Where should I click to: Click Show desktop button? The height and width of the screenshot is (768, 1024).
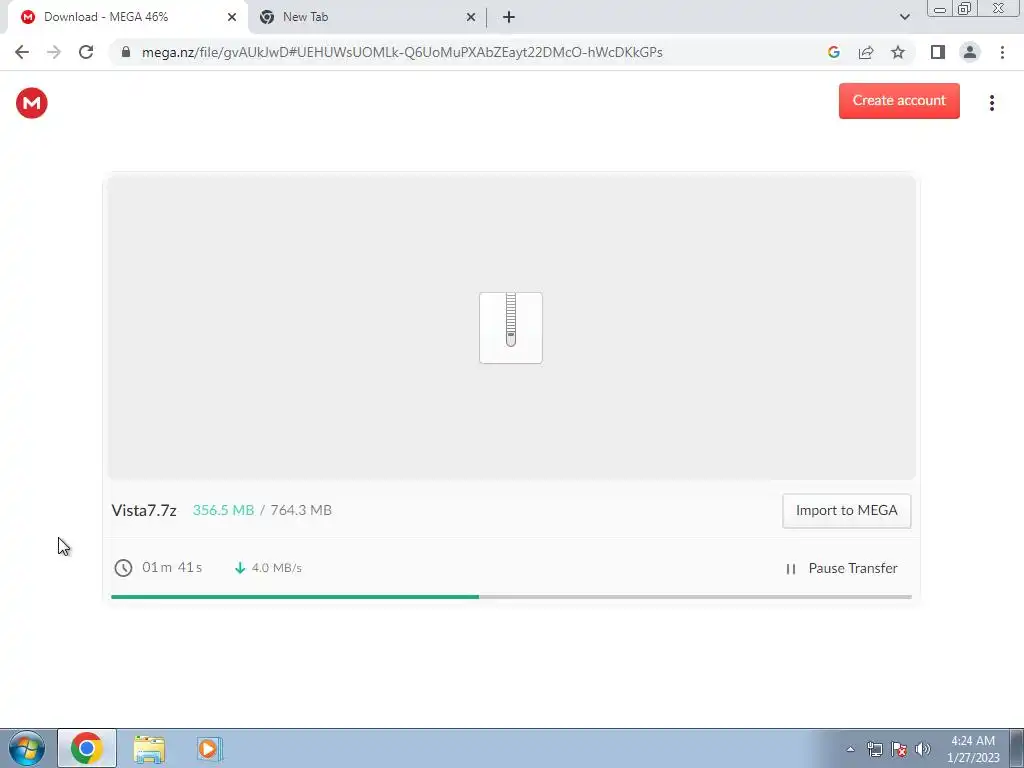click(1017, 748)
